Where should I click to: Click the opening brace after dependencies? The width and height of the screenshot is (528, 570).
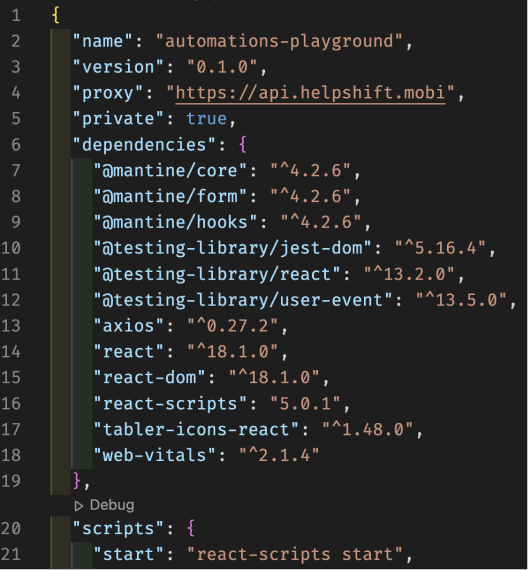243,145
